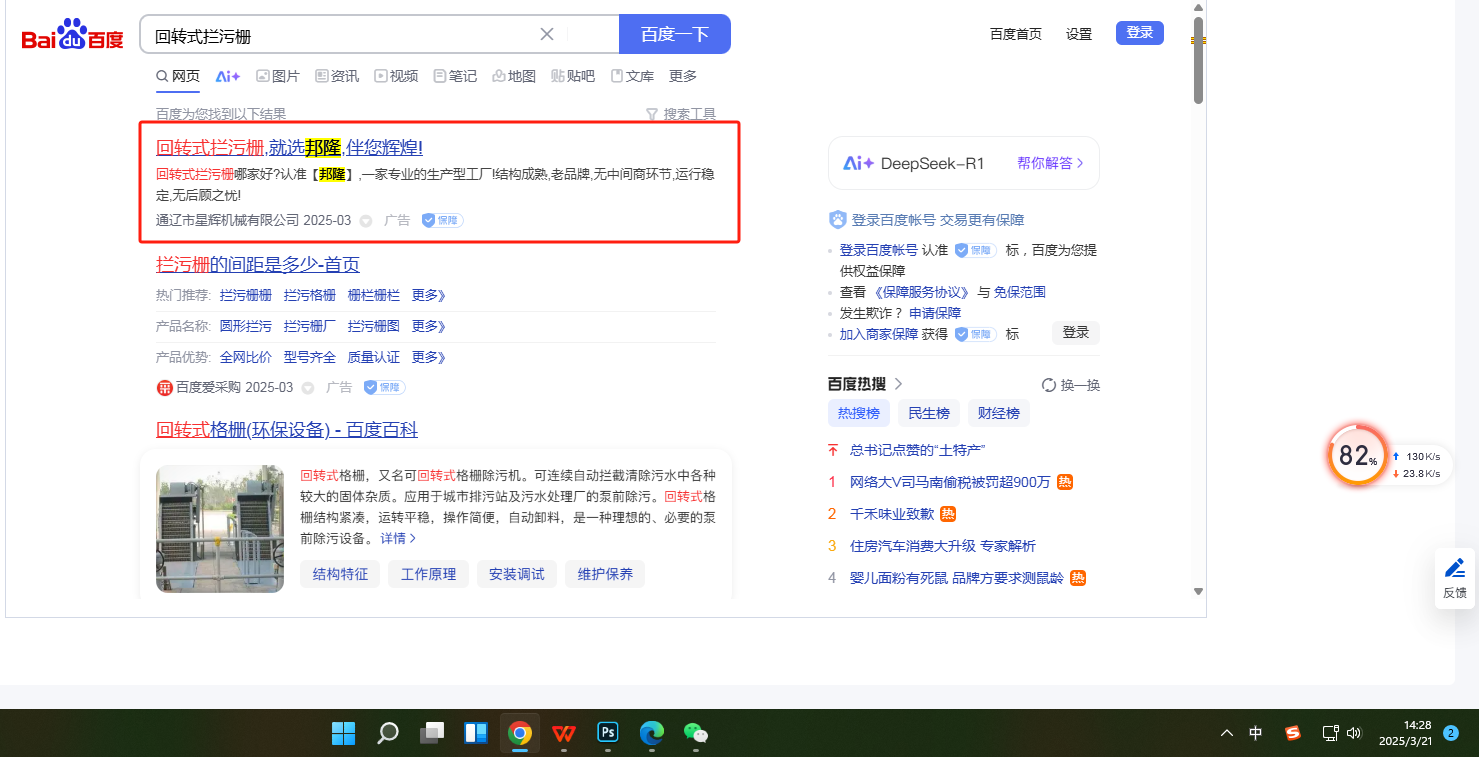Viewport: 1479px width, 757px height.
Task: Click the 回转式格栅 equipment thumbnail image
Action: (220, 528)
